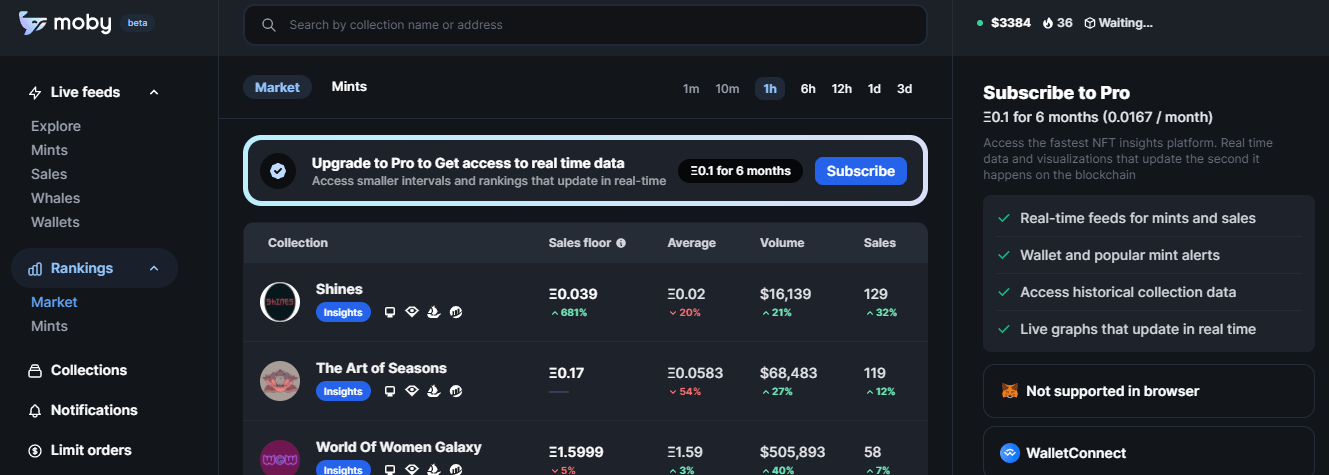Click the Shines volume $16,139
Image resolution: width=1329 pixels, height=475 pixels.
(786, 294)
